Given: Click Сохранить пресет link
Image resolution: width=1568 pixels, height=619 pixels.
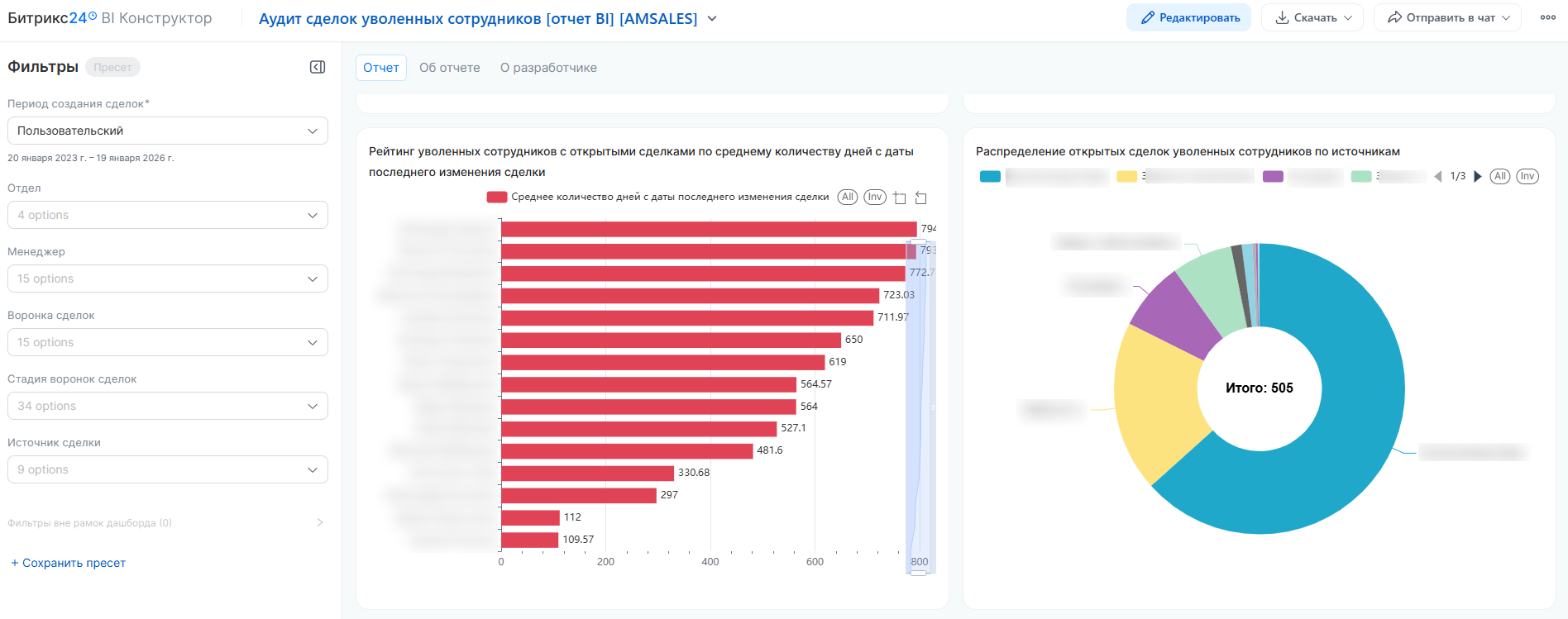Looking at the screenshot, I should tap(68, 563).
